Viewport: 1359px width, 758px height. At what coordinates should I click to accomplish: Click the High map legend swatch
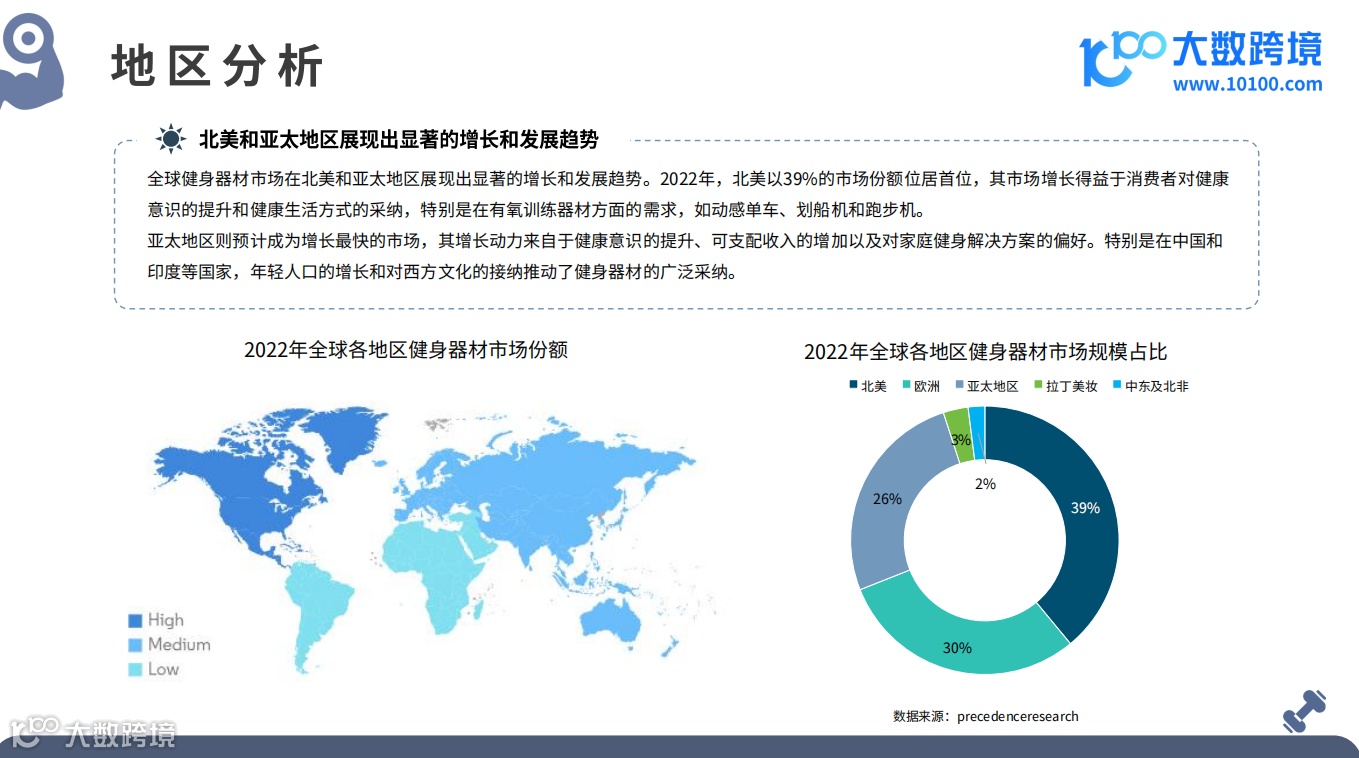(135, 620)
